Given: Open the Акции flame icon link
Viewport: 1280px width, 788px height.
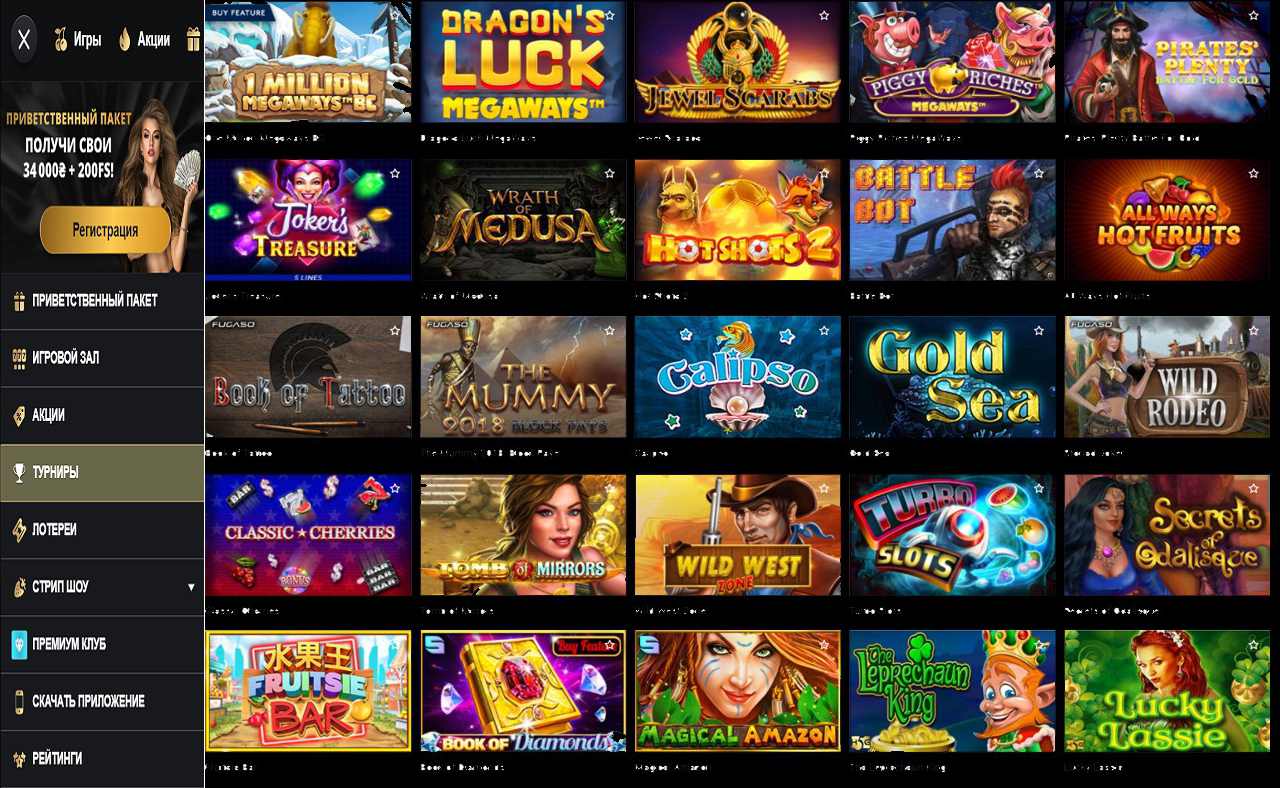Looking at the screenshot, I should pyautogui.click(x=144, y=40).
